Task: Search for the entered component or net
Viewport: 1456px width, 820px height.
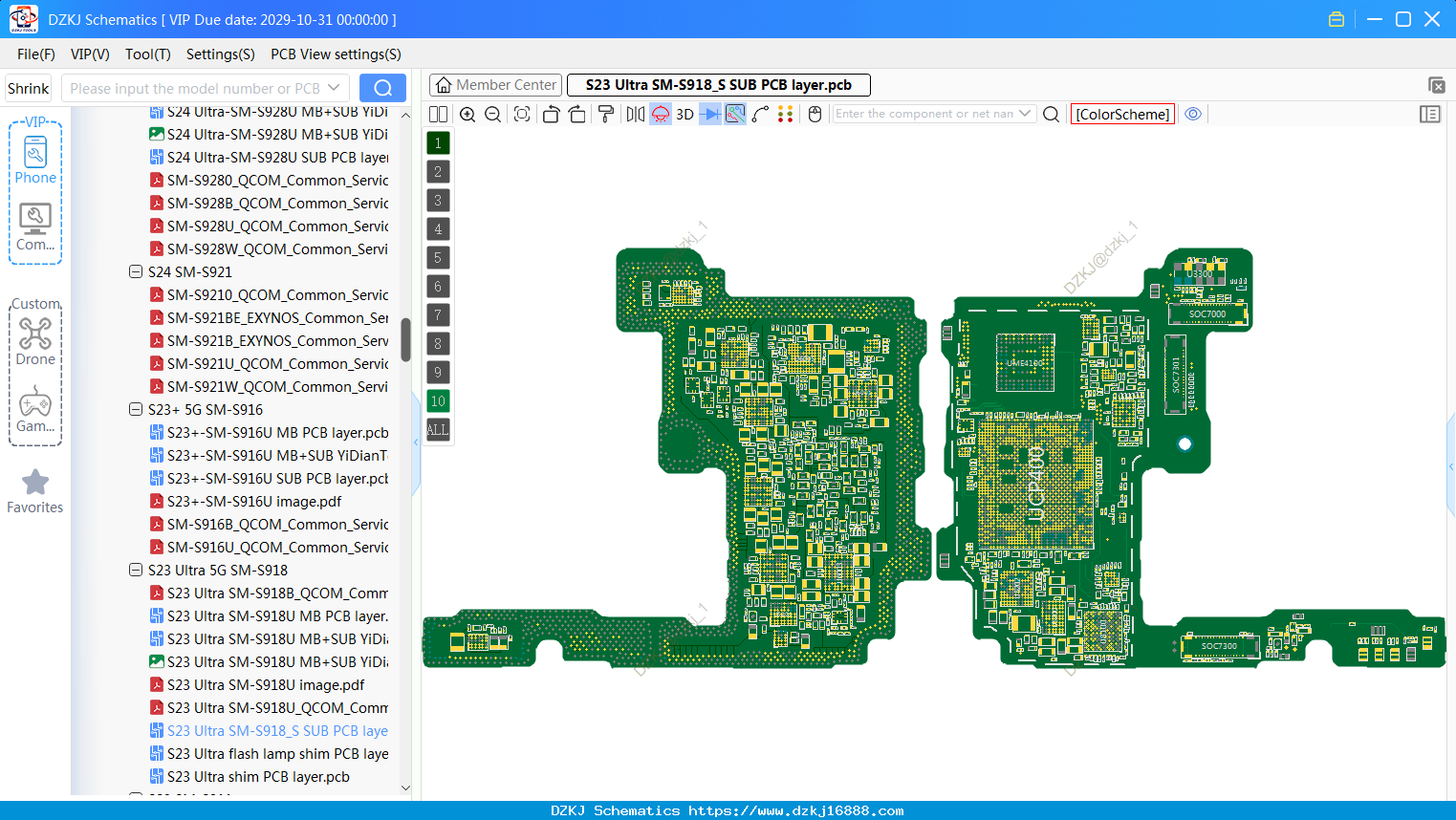Action: click(x=1051, y=114)
